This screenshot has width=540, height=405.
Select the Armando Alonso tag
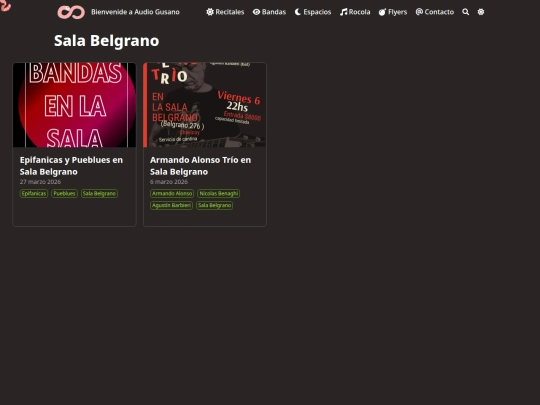[172, 194]
